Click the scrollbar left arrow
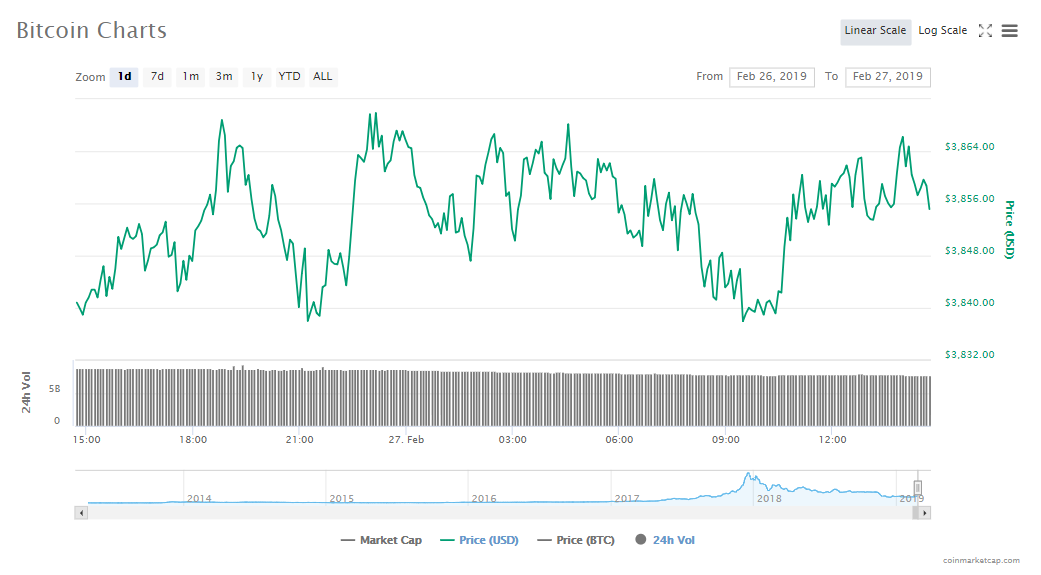Image resolution: width=1041 pixels, height=575 pixels. coord(82,512)
